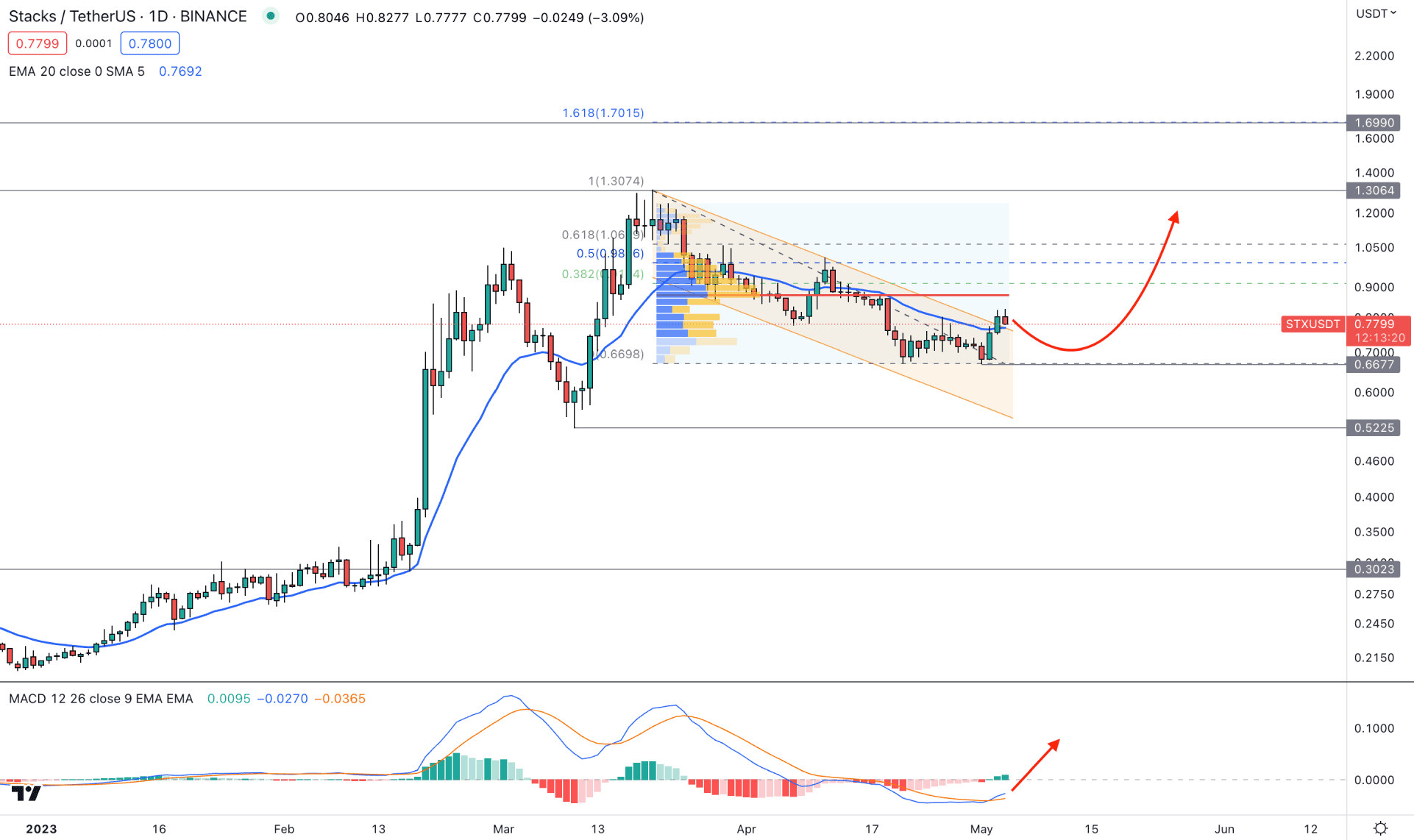
Task: Open the USDT currency dropdown
Action: (1376, 13)
